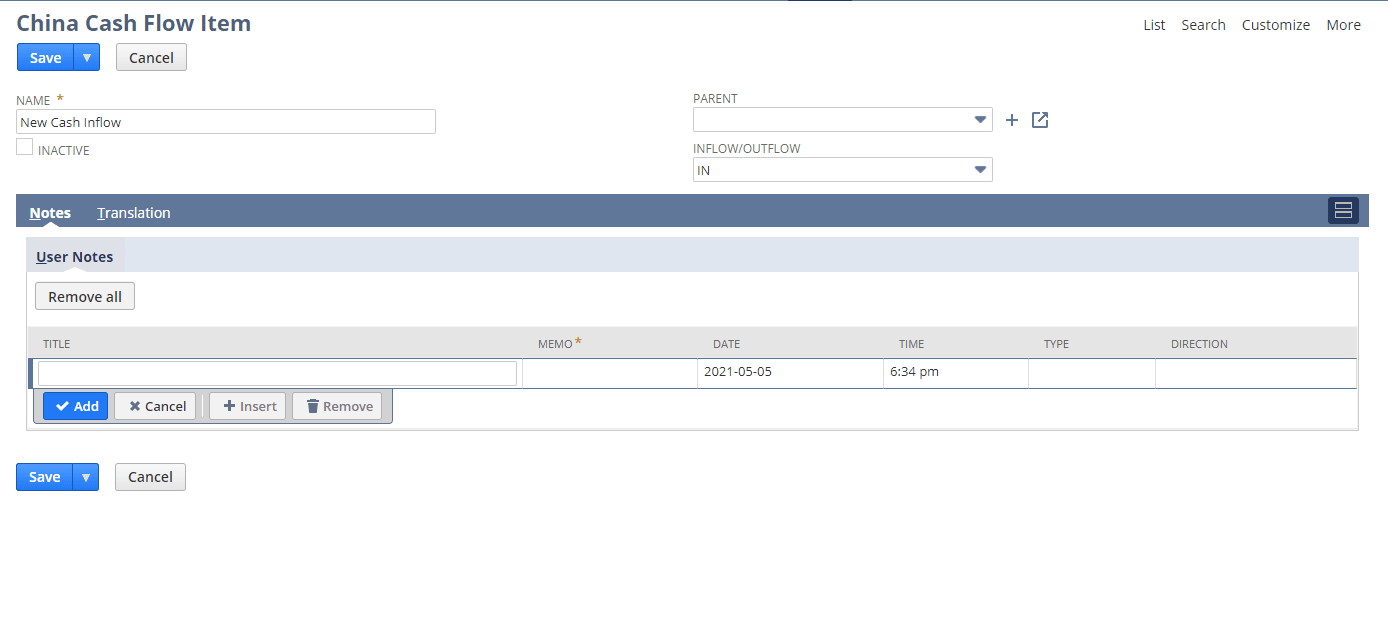
Task: Click the plus icon next to Parent
Action: point(1011,120)
